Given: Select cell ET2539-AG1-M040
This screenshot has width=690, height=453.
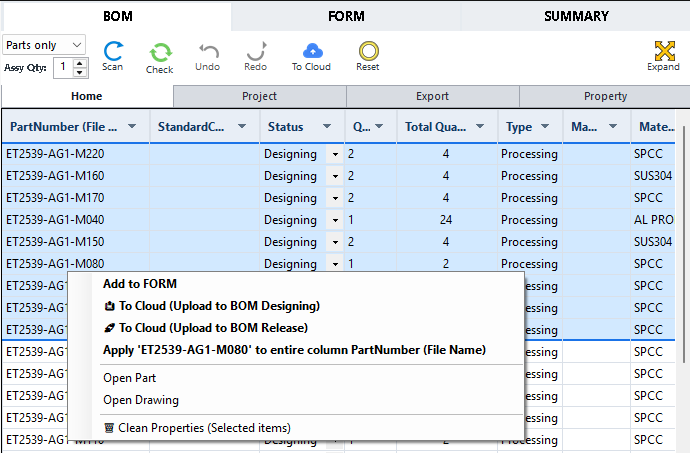Looking at the screenshot, I should tap(76, 220).
